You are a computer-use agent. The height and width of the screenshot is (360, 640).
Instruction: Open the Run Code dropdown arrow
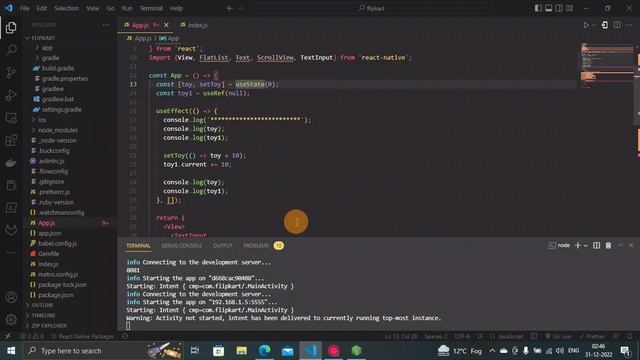(x=594, y=25)
